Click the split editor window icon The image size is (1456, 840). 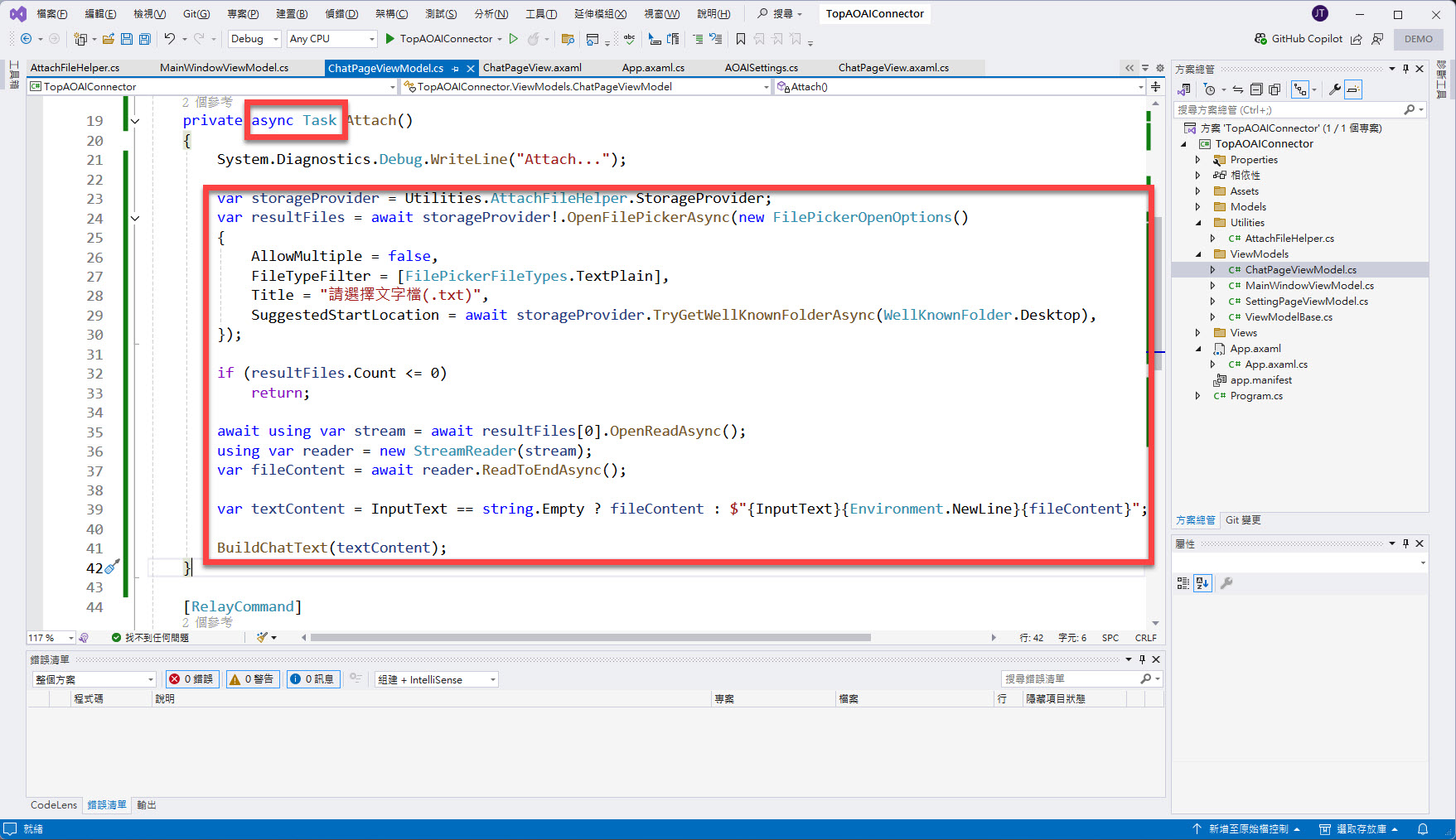click(x=1155, y=86)
